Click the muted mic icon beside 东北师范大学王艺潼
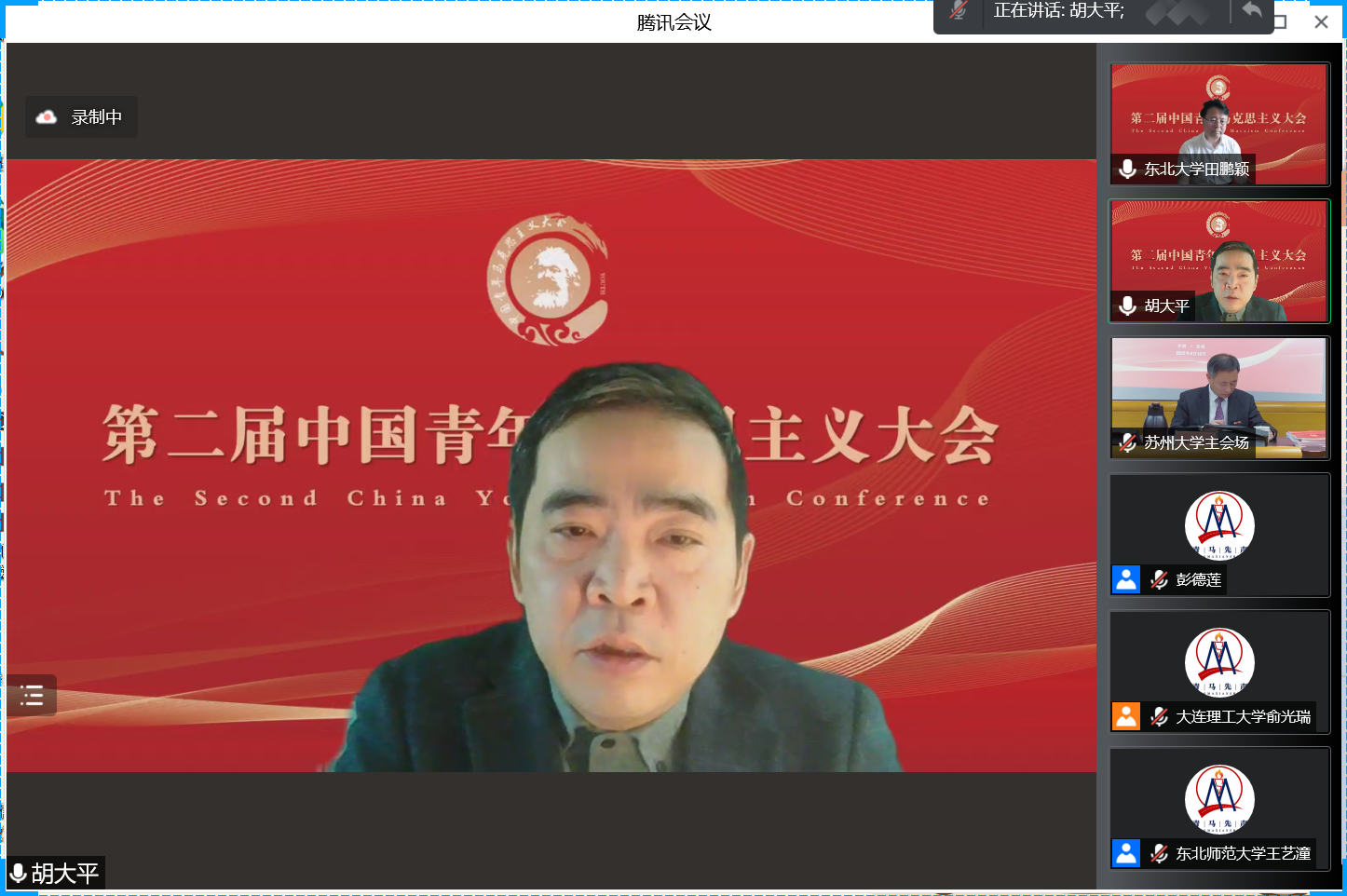Screen dimensions: 1347x896 tap(1159, 853)
